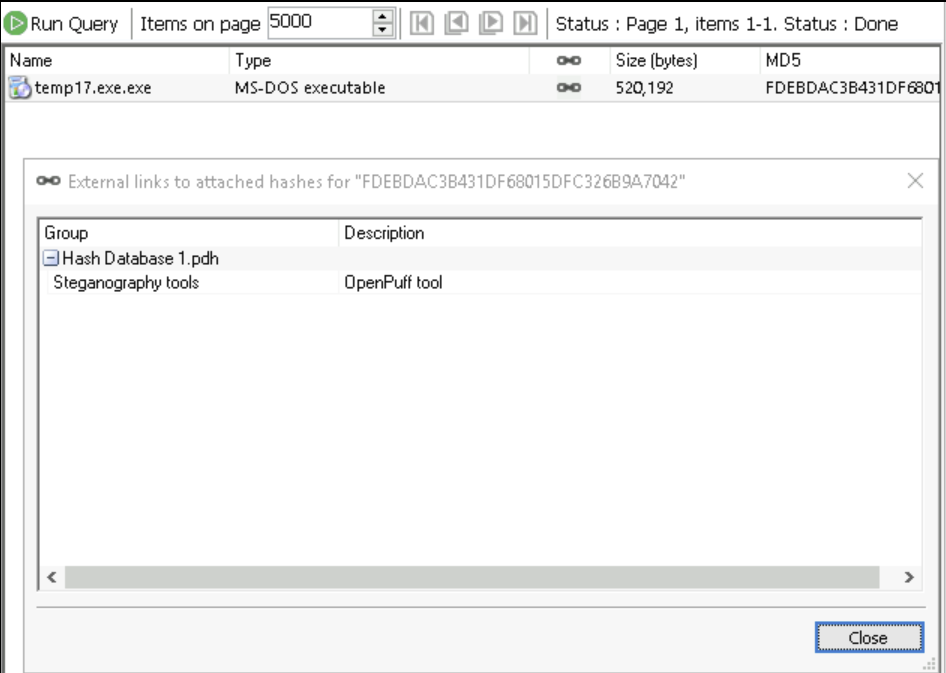The height and width of the screenshot is (673, 946).
Task: Focus the Items on page field
Action: coord(320,23)
